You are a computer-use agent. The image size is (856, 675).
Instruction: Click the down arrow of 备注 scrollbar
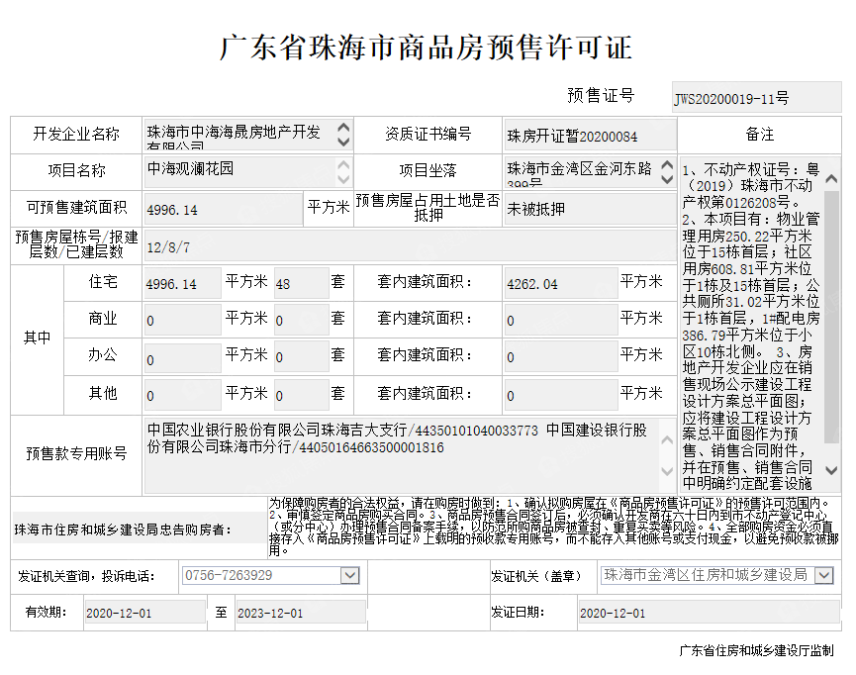pos(831,470)
